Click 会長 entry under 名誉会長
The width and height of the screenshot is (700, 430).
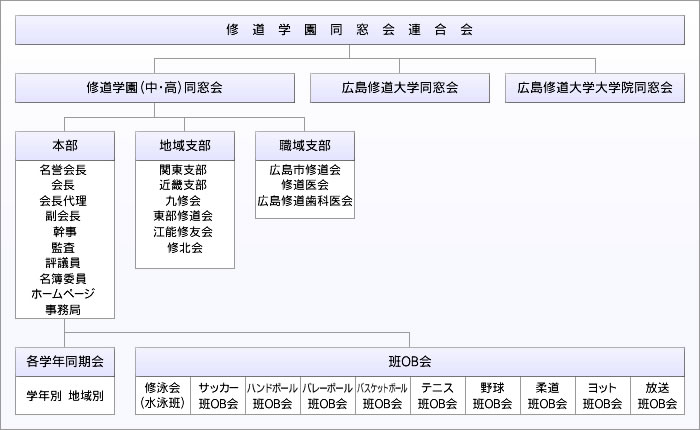point(63,185)
